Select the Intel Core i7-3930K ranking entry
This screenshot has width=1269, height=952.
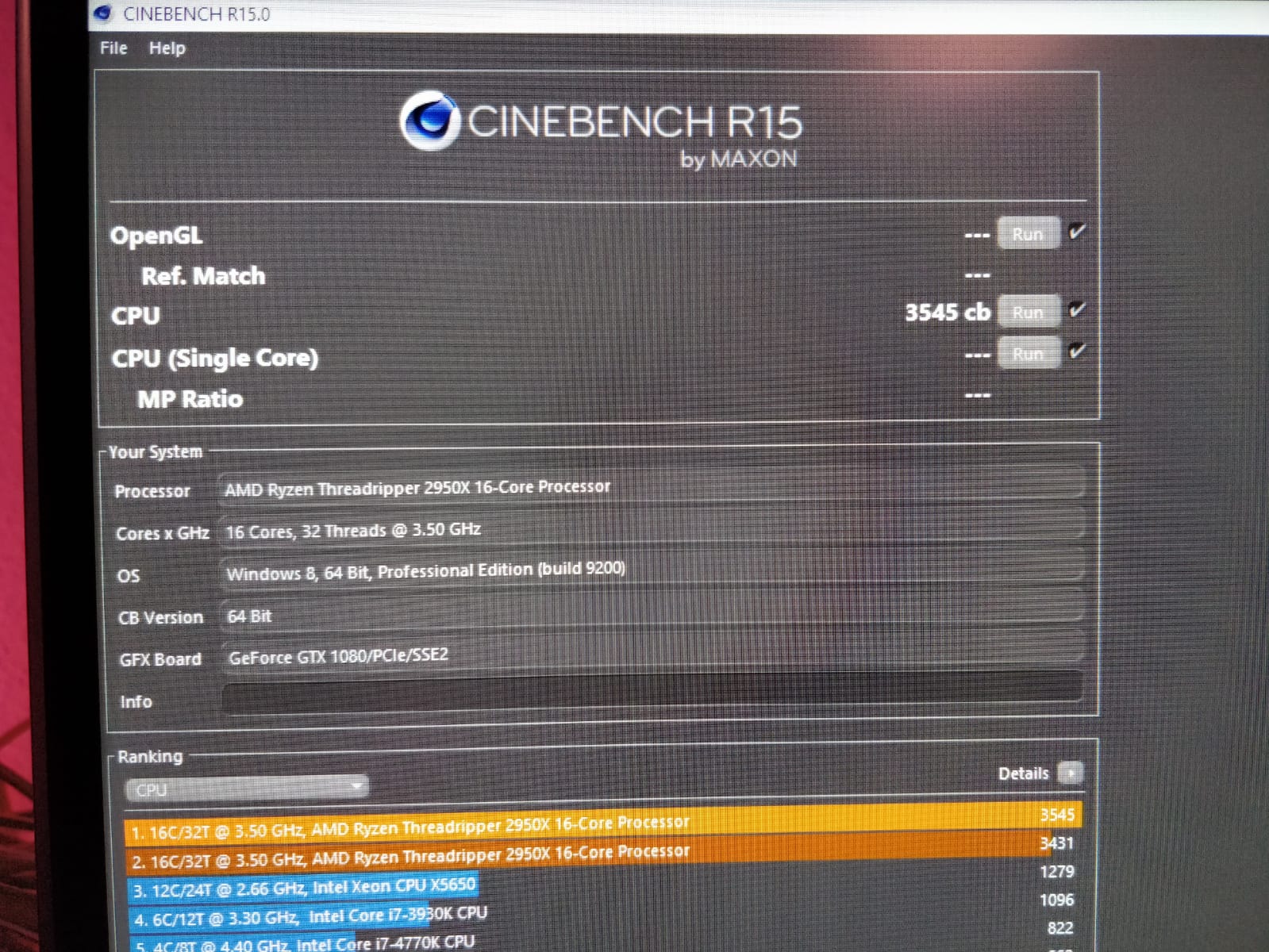click(310, 917)
